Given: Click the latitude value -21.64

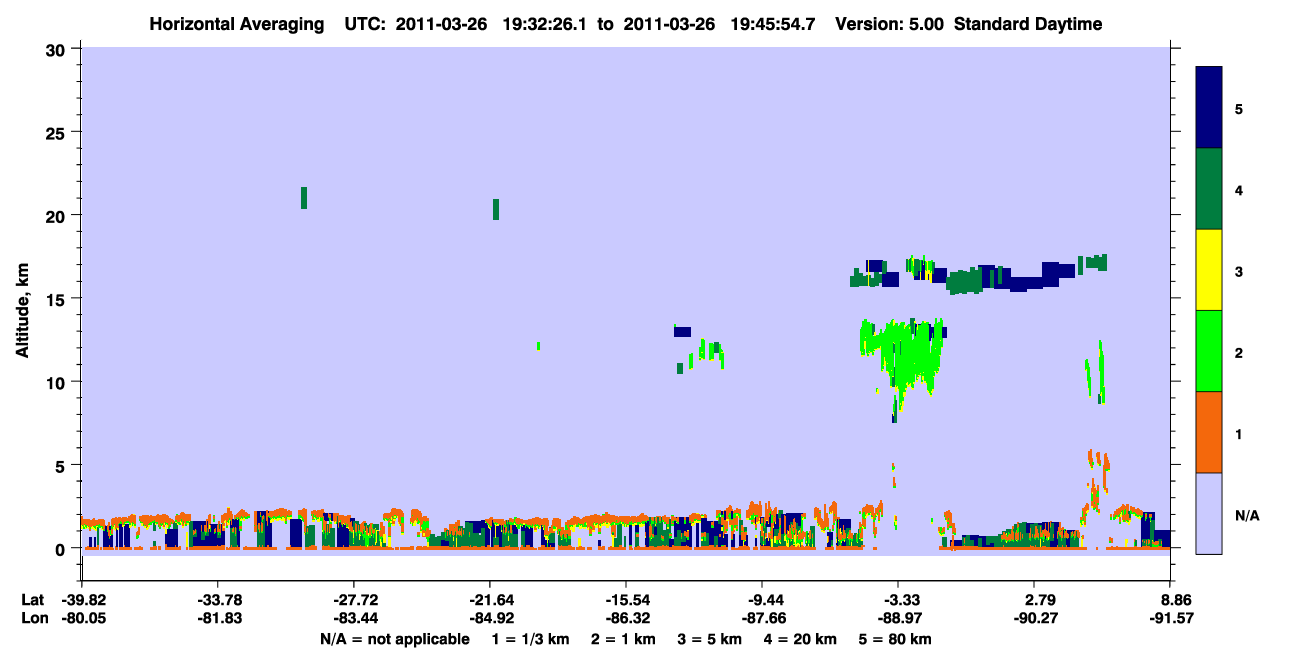Looking at the screenshot, I should click(x=490, y=600).
